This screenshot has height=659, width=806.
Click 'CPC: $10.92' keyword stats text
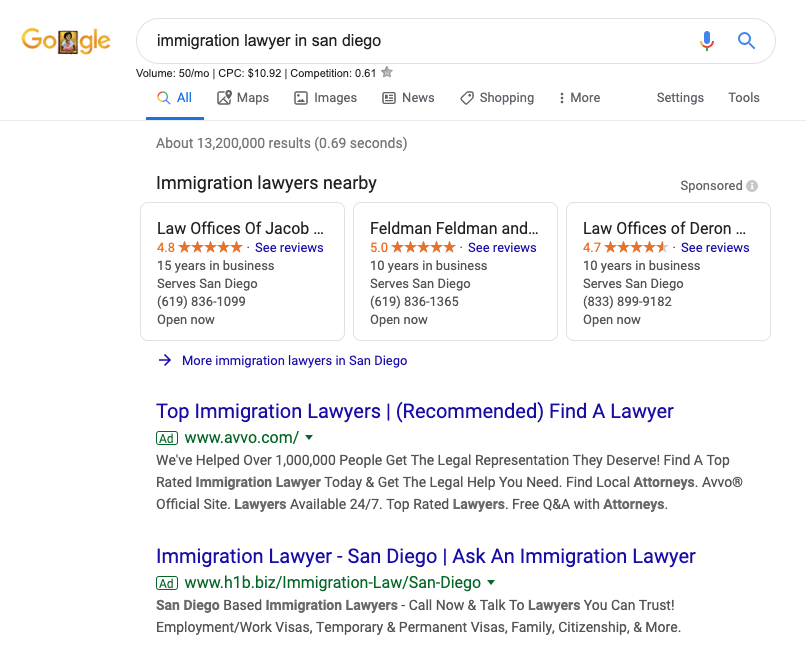pyautogui.click(x=250, y=73)
